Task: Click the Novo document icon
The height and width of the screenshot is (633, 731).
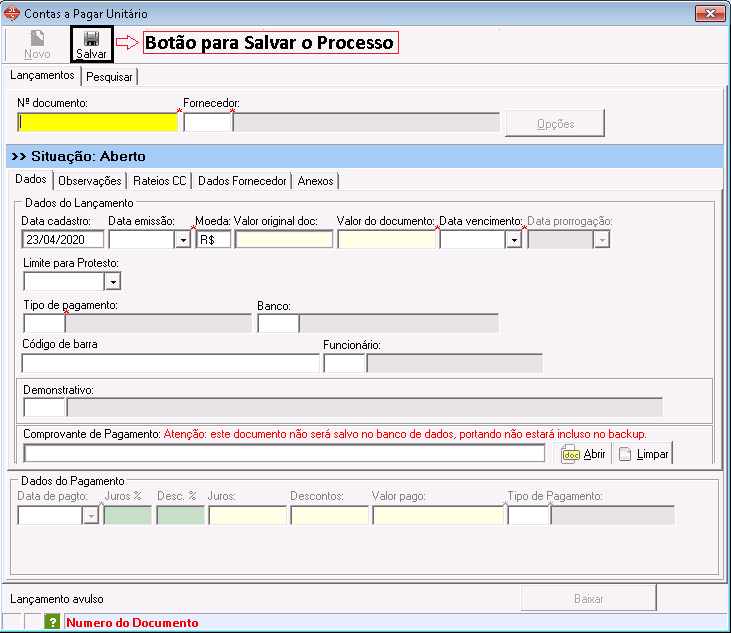Action: pos(37,39)
